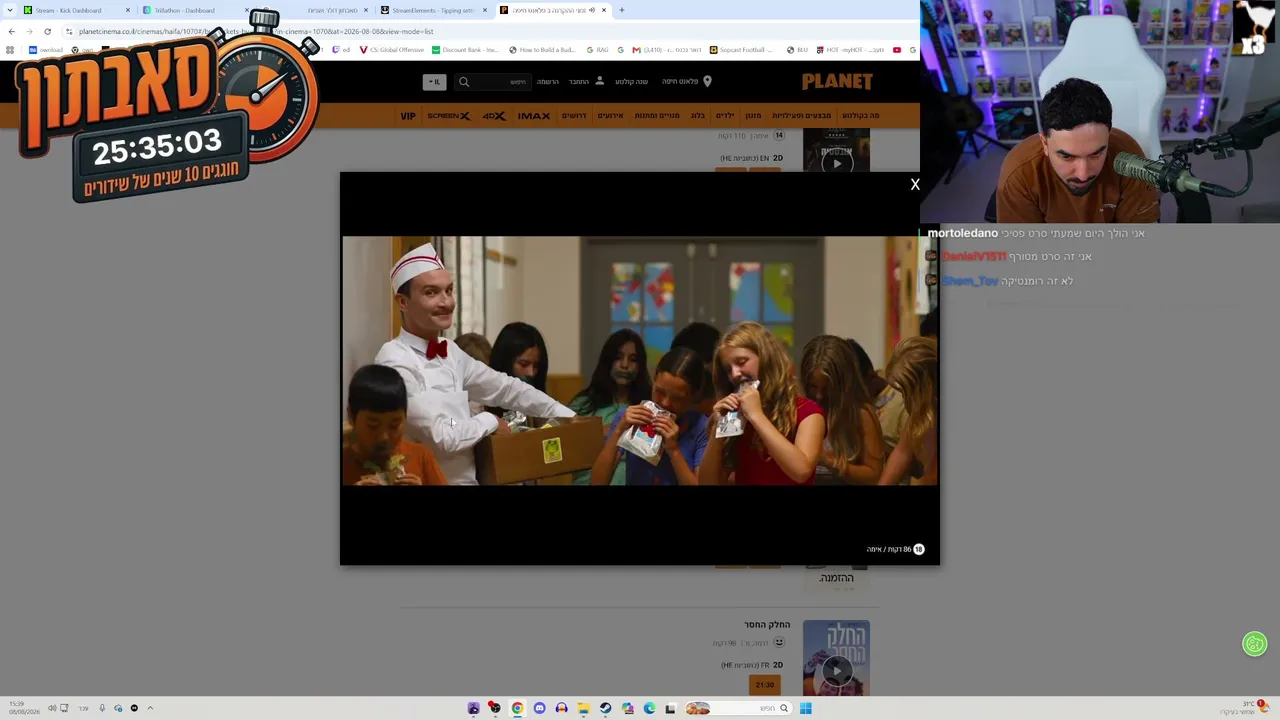Mute the audio-playing Planet cinema tab
Screen dimensions: 1280x720
[x=592, y=10]
